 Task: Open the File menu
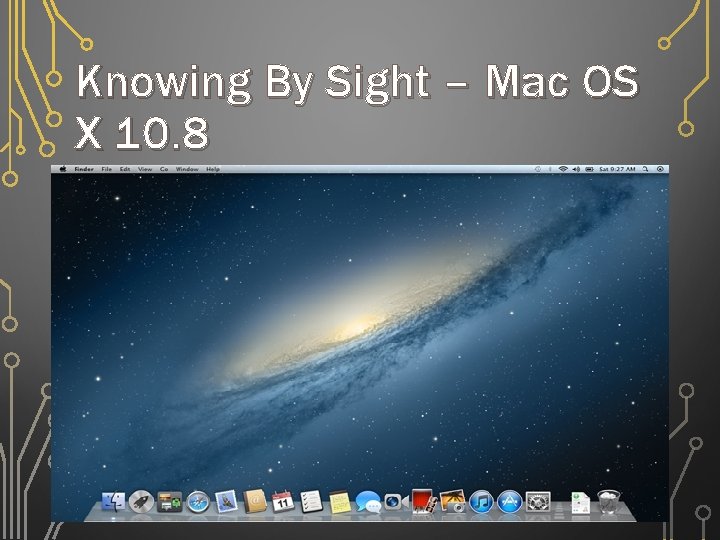107,169
